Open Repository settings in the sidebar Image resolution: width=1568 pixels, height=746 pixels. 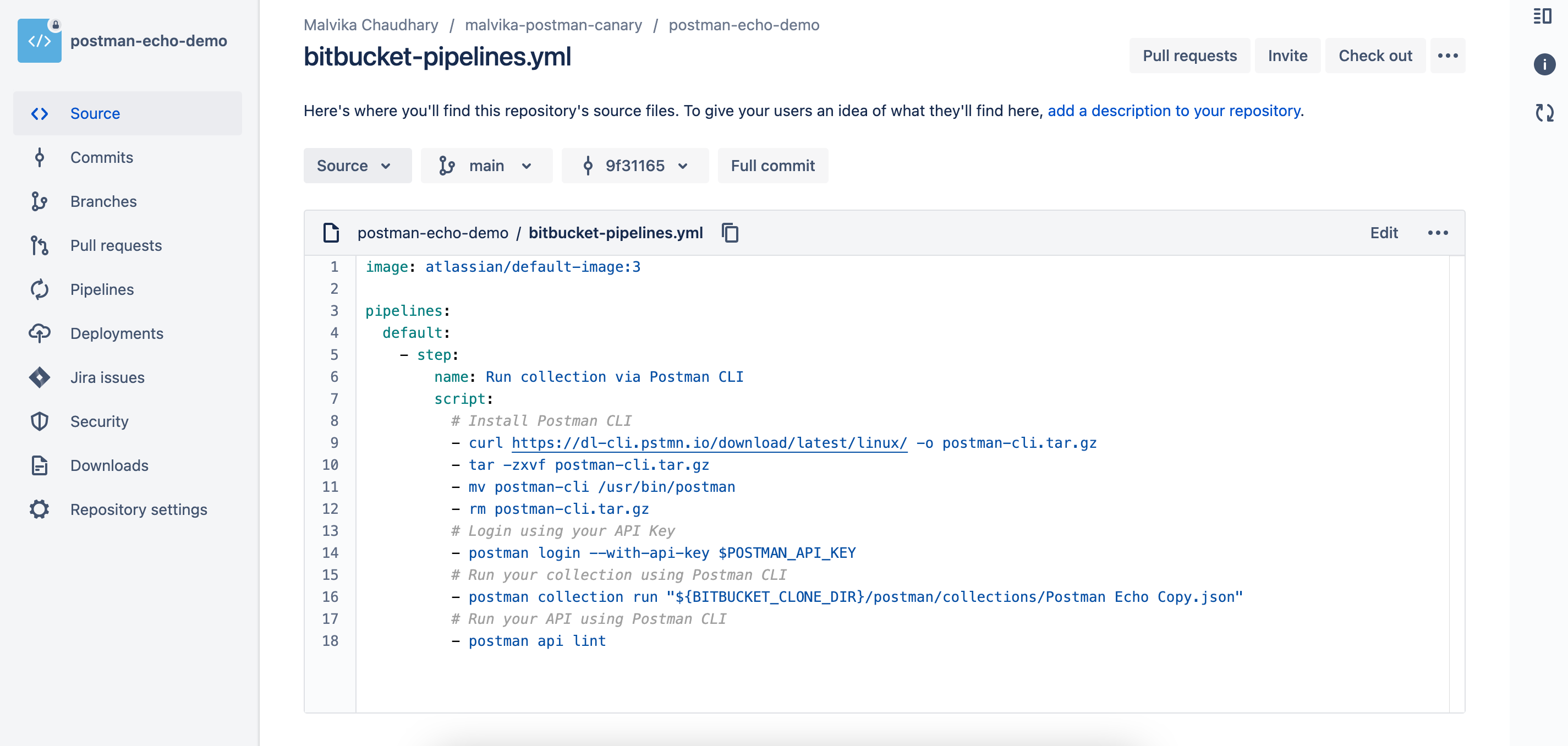point(128,509)
